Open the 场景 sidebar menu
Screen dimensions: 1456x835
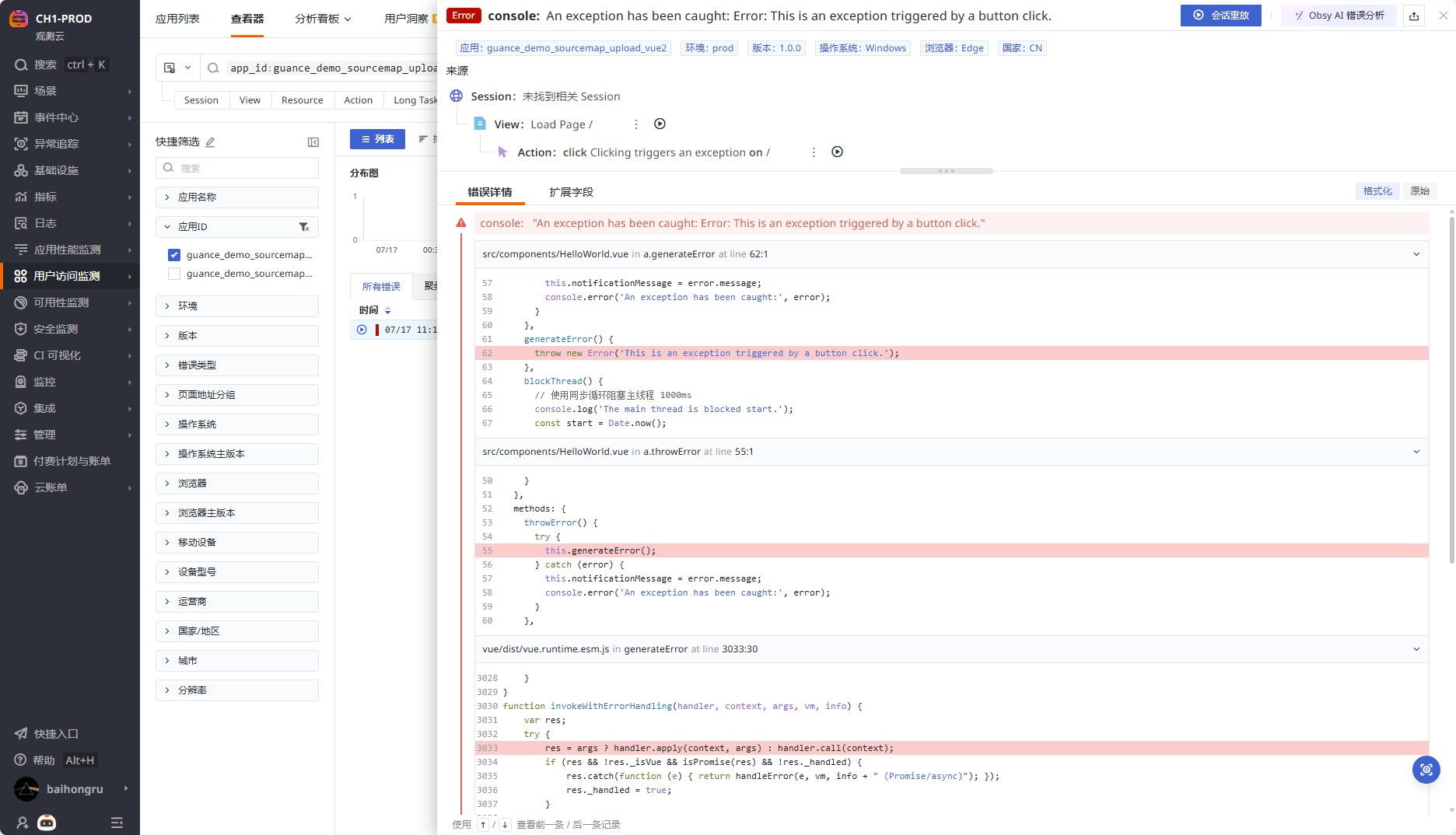point(70,91)
